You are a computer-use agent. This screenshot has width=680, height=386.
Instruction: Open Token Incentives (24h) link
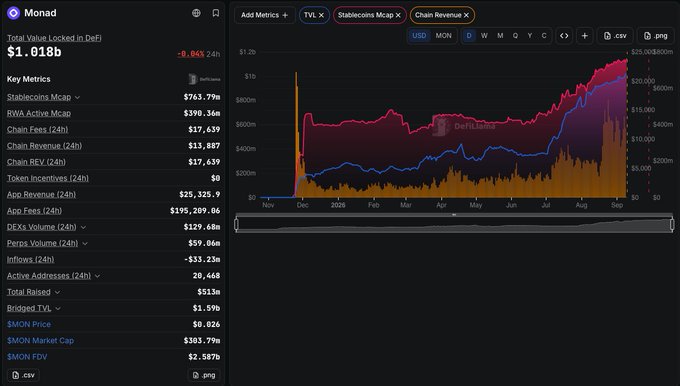coord(48,178)
